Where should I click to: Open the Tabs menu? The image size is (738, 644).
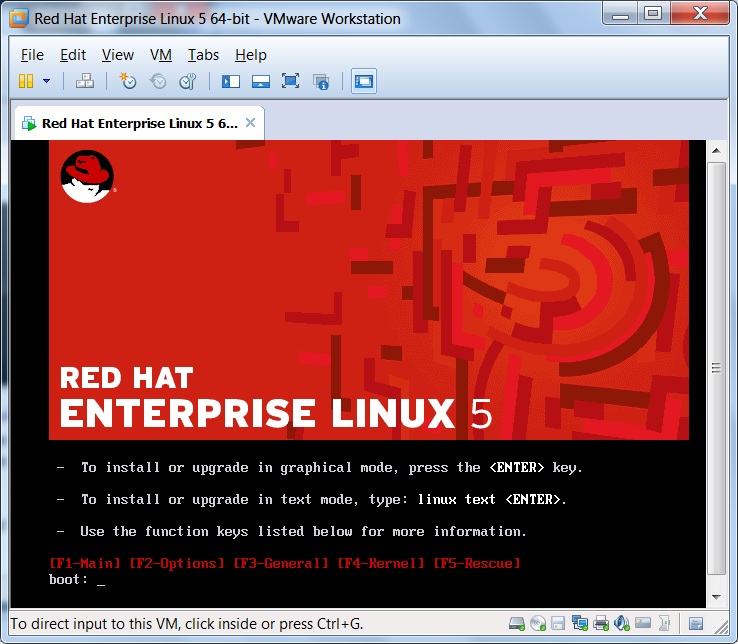(x=203, y=55)
